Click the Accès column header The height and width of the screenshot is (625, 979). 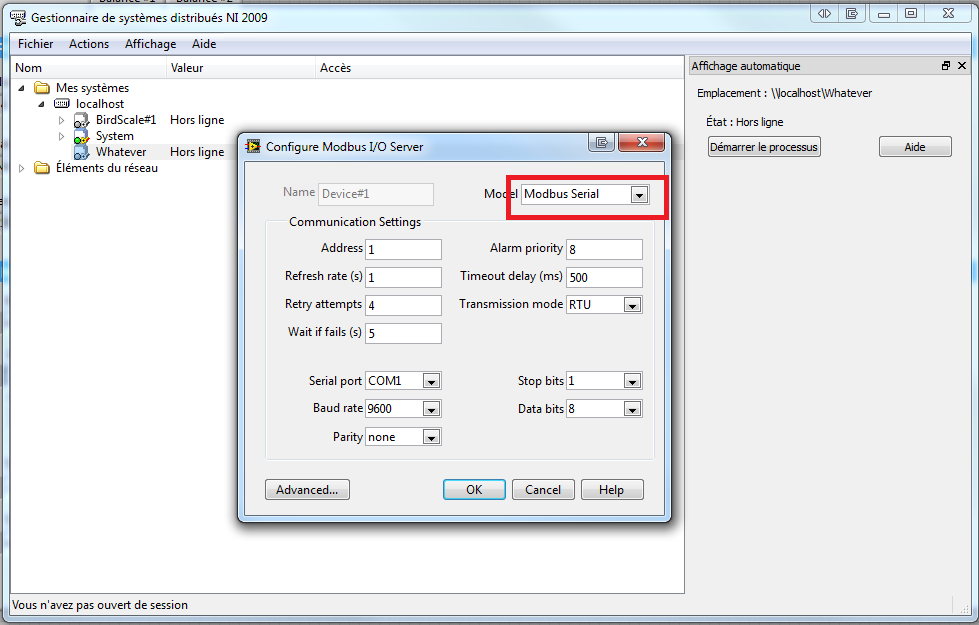(499, 67)
